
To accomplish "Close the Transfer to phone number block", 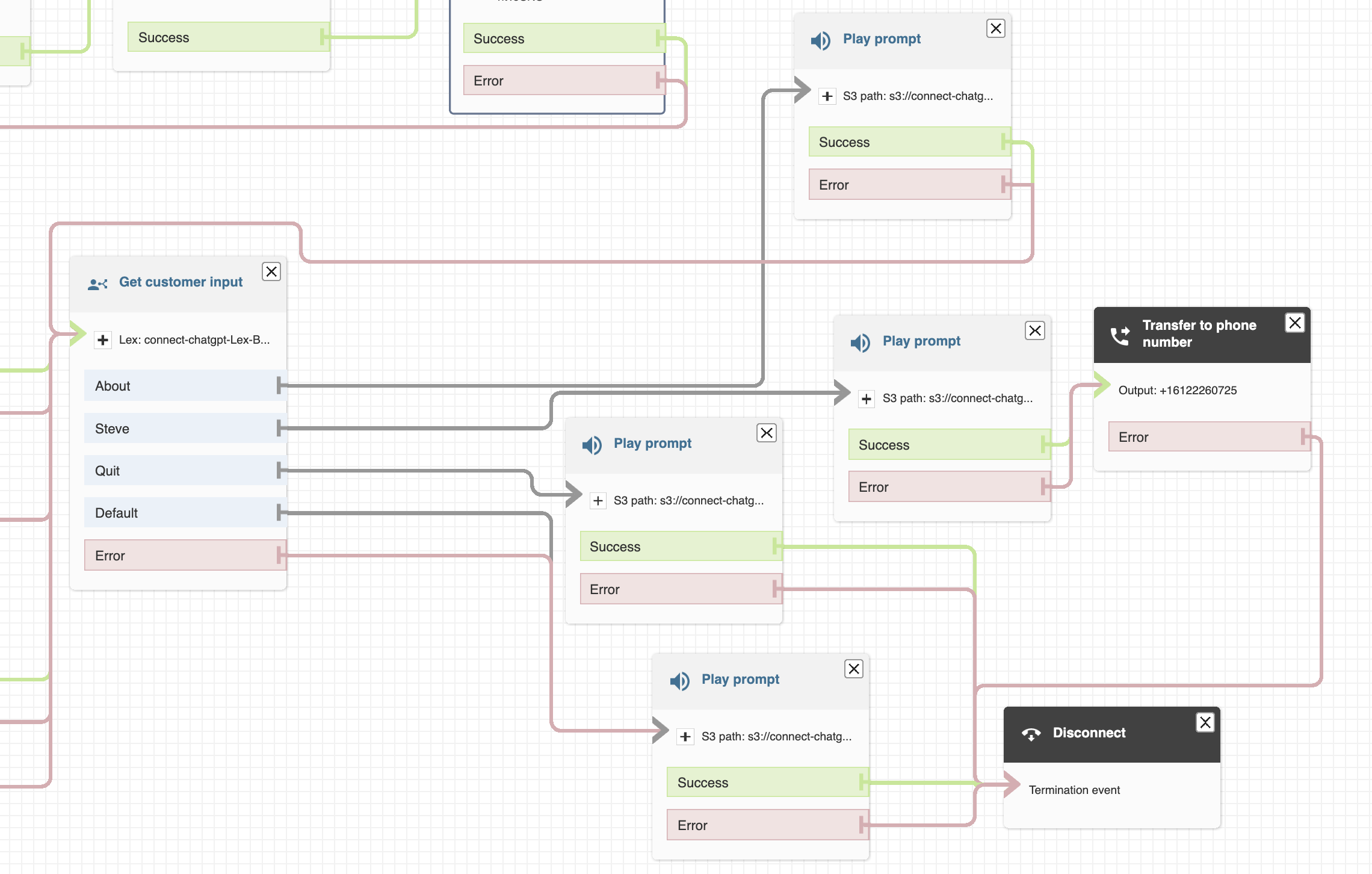I will point(1295,322).
